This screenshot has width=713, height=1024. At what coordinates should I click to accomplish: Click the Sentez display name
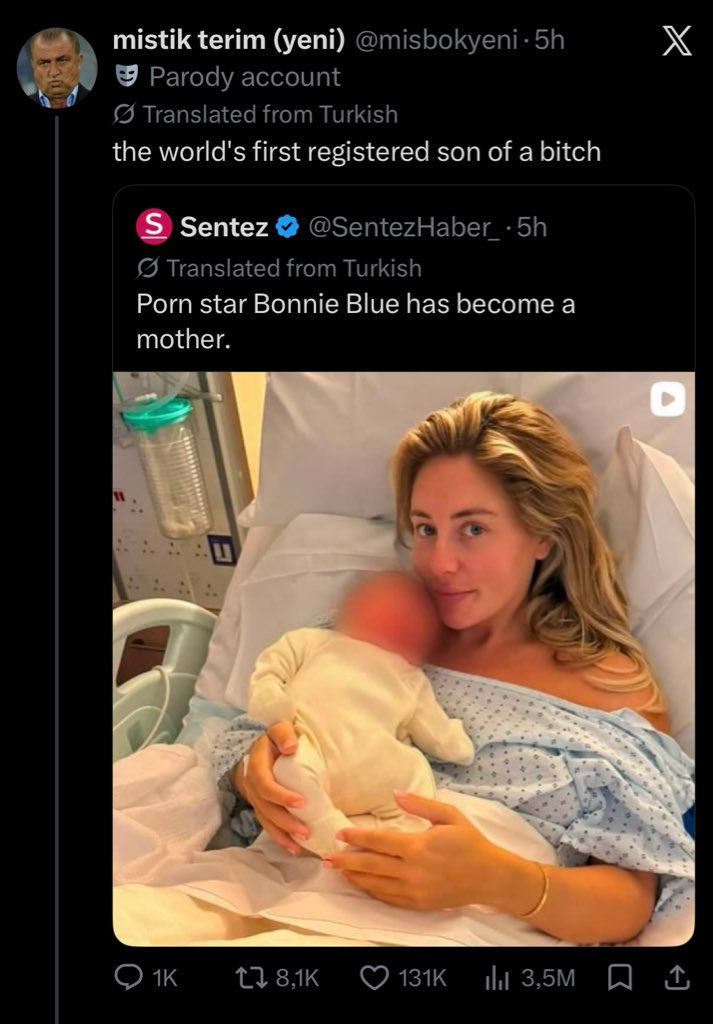click(224, 228)
